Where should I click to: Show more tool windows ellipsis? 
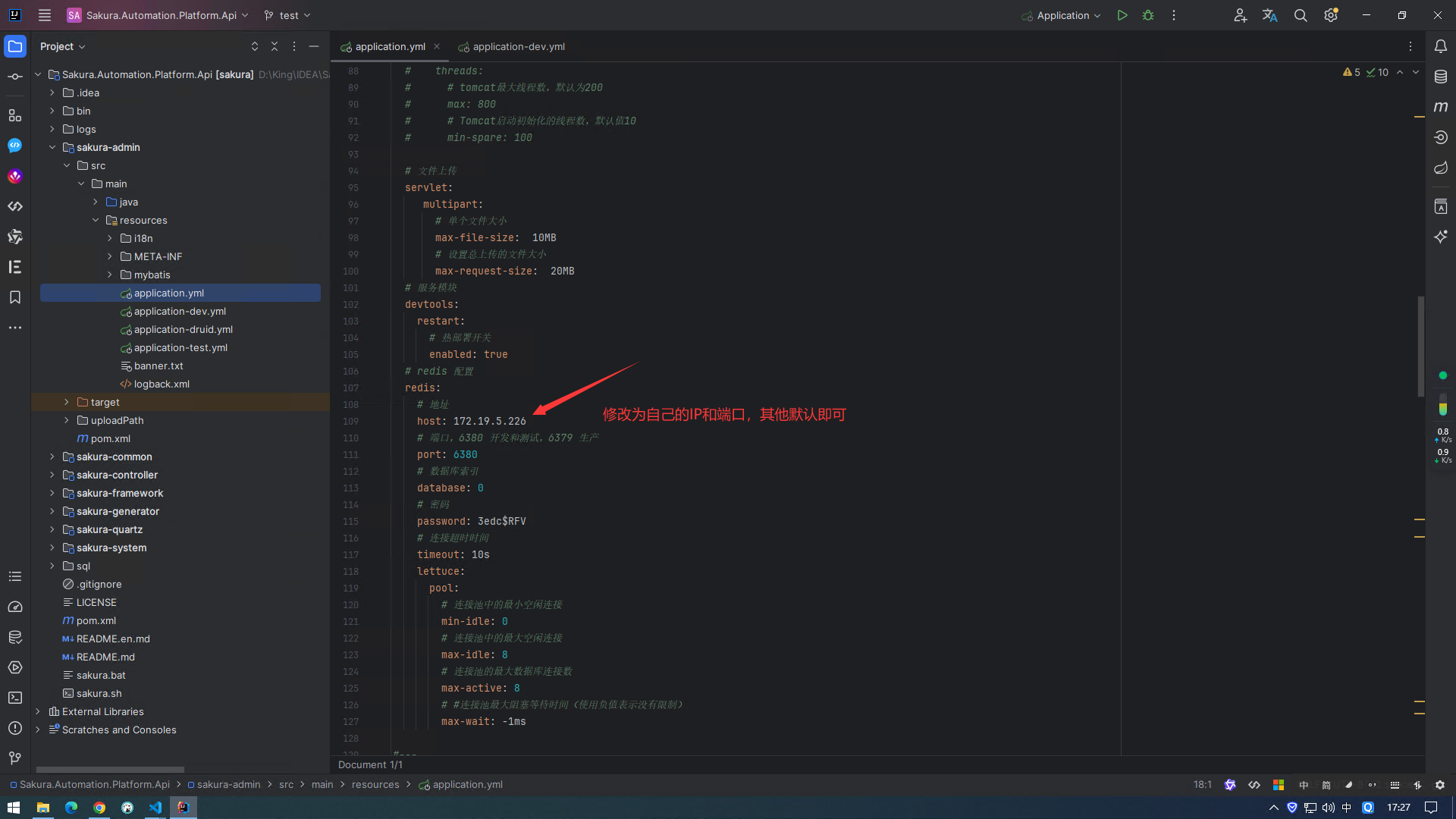point(15,328)
